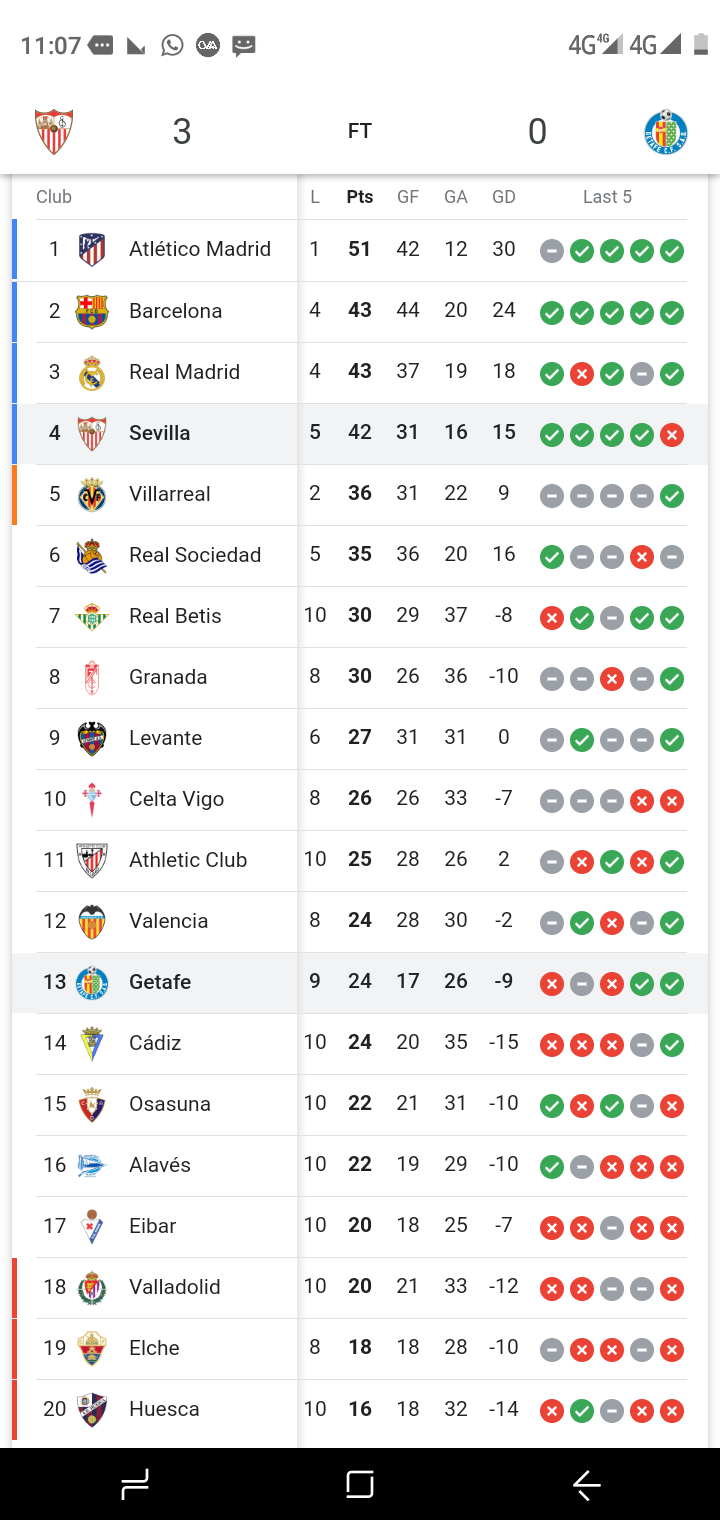Open the Atlético Madrid club crest
720x1520 pixels.
(92, 249)
